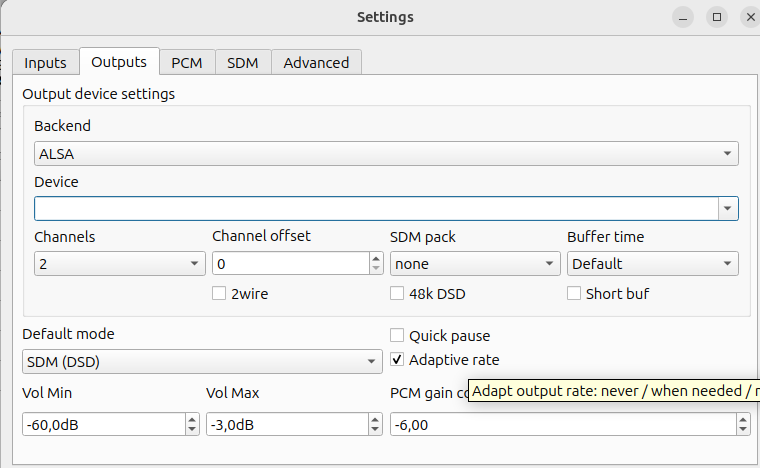
Task: Go to the Advanced tab
Action: pyautogui.click(x=316, y=62)
